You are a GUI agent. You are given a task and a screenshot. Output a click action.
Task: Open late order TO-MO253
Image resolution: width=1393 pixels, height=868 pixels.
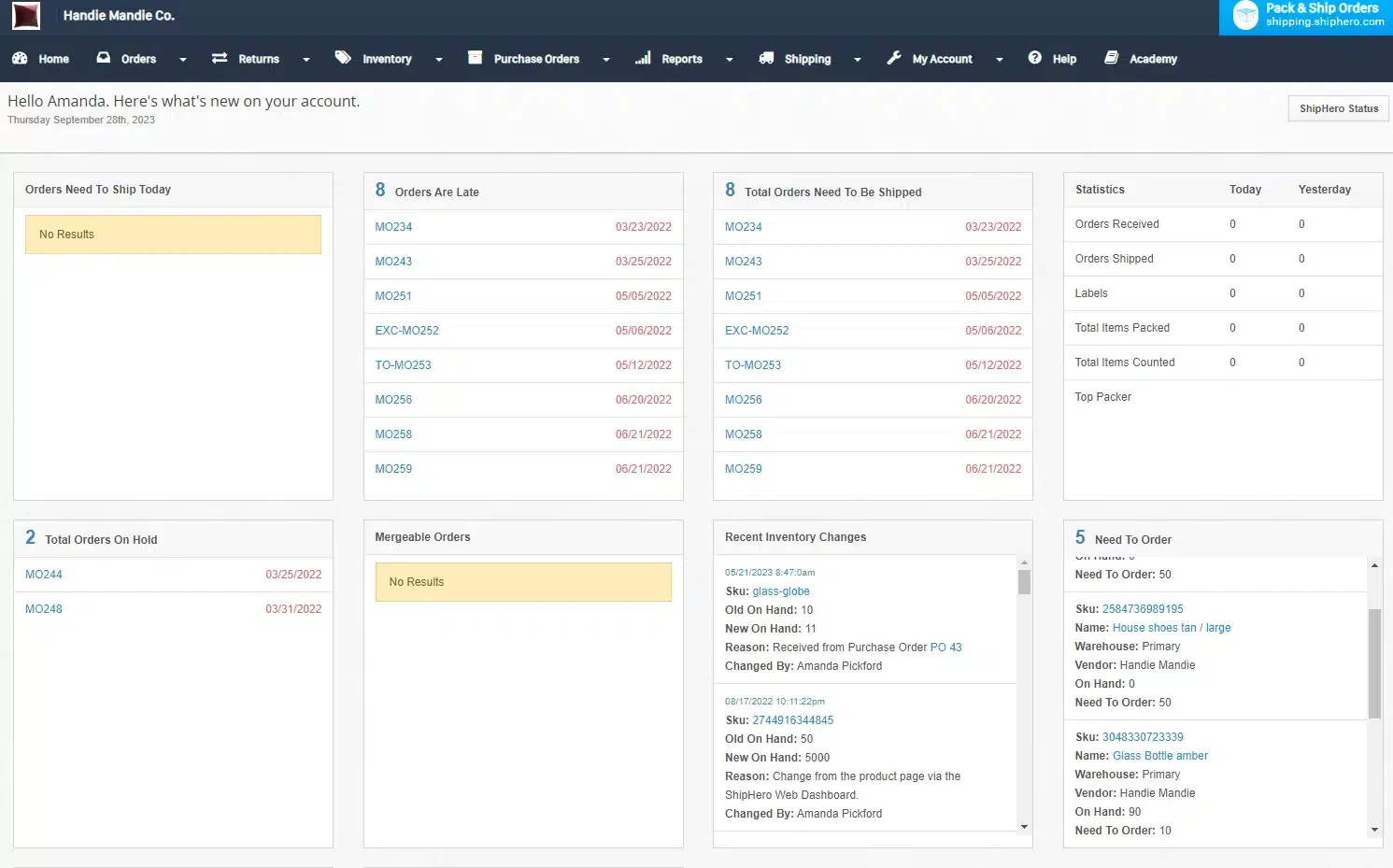pyautogui.click(x=403, y=365)
